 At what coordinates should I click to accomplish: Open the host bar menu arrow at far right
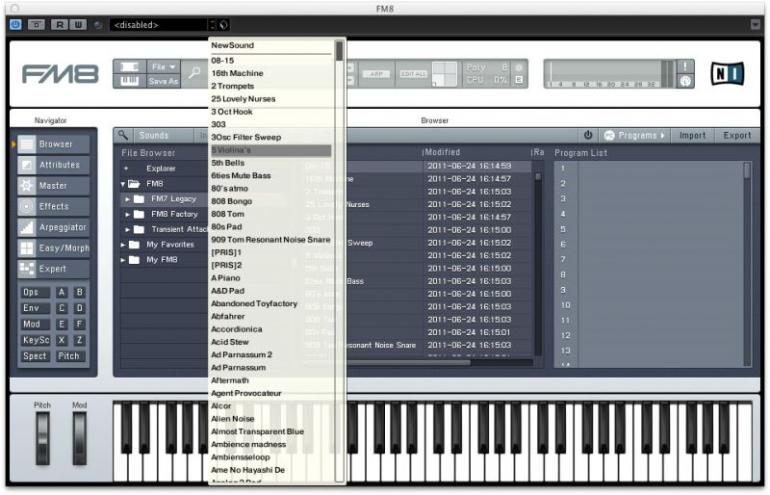(755, 25)
